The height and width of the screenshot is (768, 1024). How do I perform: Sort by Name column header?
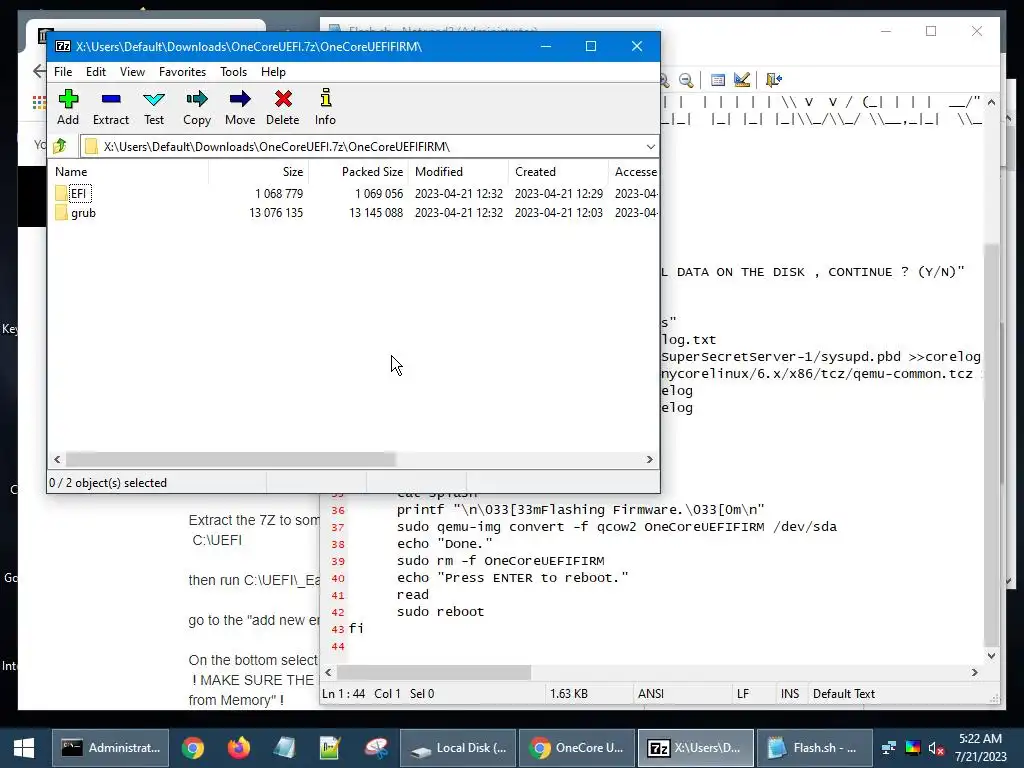click(128, 172)
